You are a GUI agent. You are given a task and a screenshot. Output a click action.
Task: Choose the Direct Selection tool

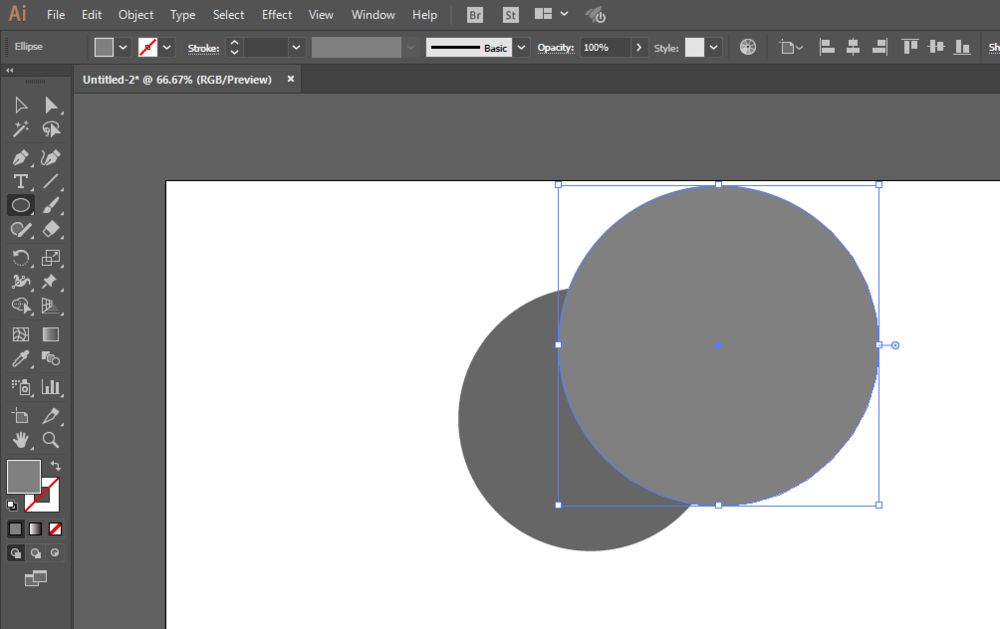coord(50,105)
